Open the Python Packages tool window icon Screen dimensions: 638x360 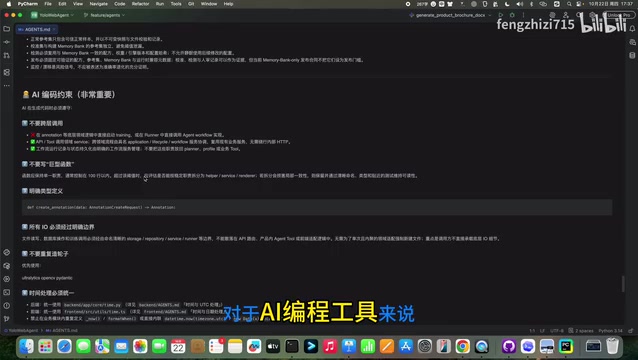click(x=7, y=266)
